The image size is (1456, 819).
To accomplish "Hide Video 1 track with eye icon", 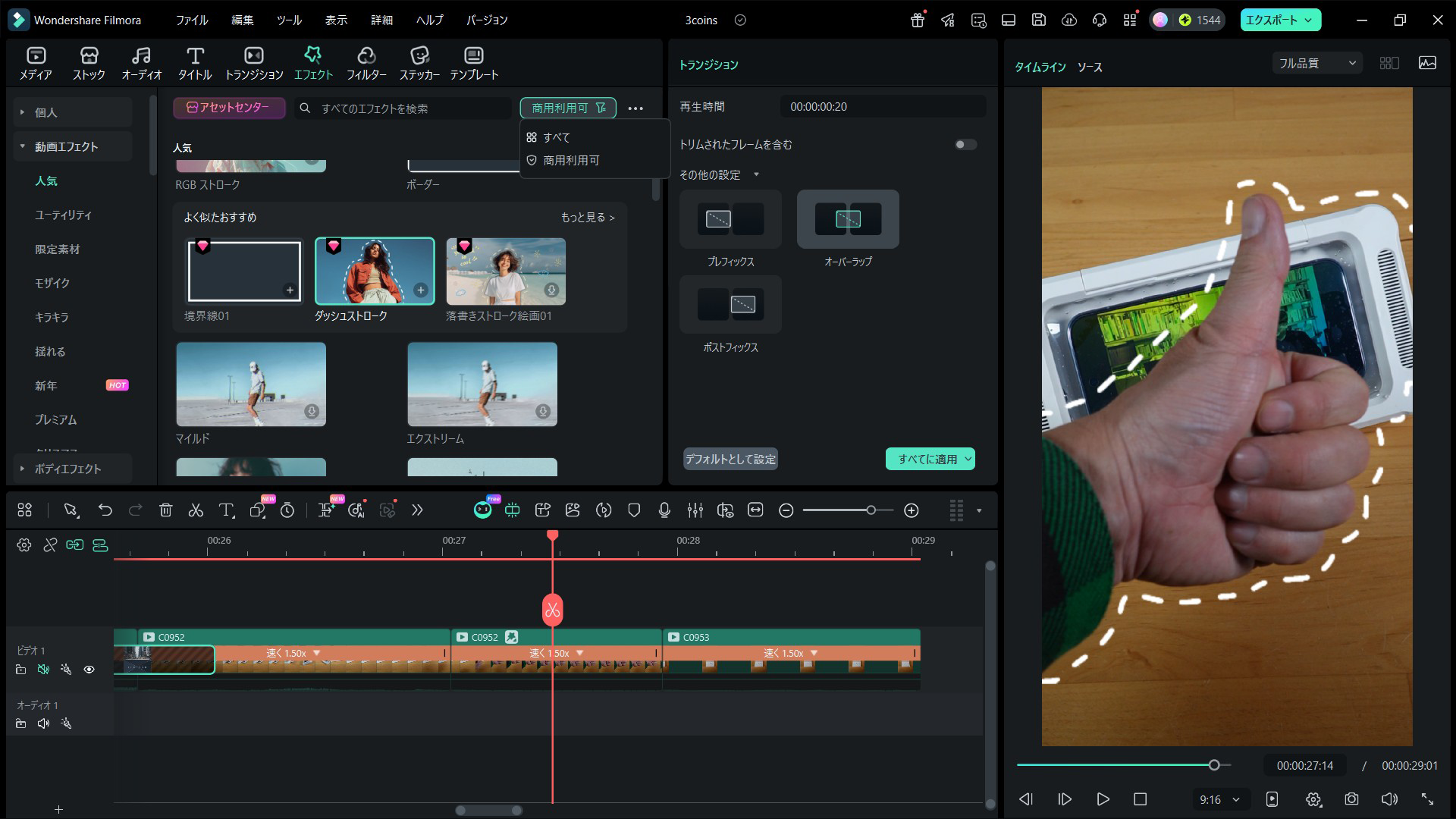I will click(89, 670).
